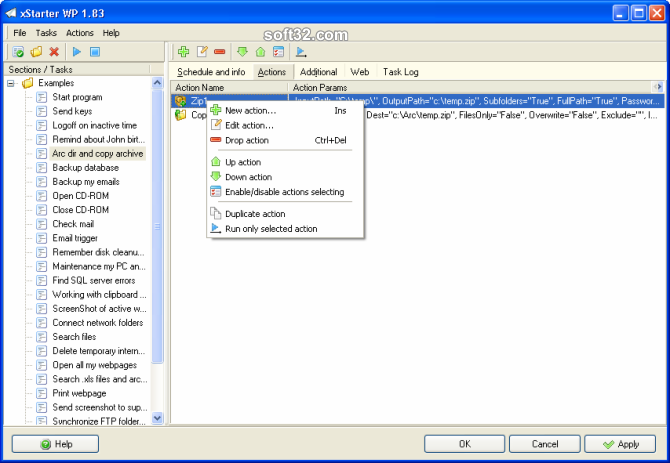Click the Apply button

click(x=620, y=444)
